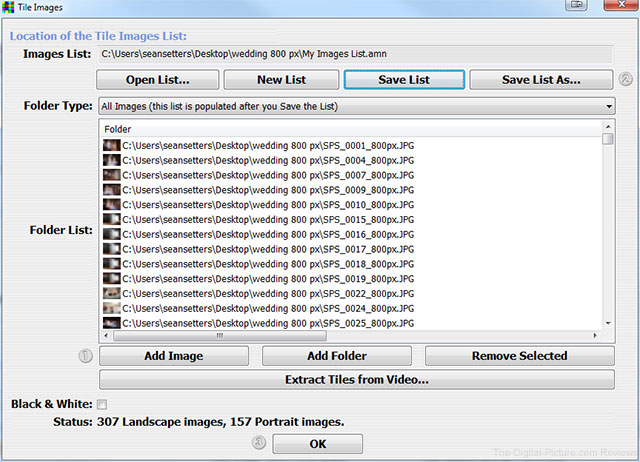Viewport: 640px width, 462px height.
Task: Click the Tile Images app icon in title bar
Action: click(x=8, y=7)
